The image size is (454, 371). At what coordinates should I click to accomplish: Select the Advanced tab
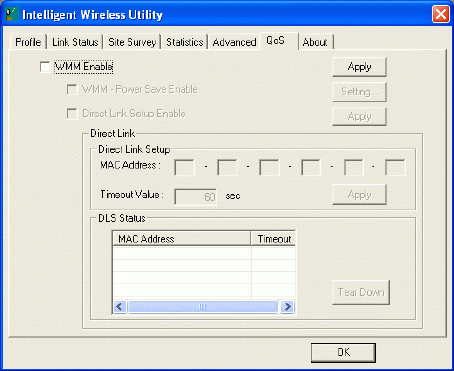(x=234, y=42)
